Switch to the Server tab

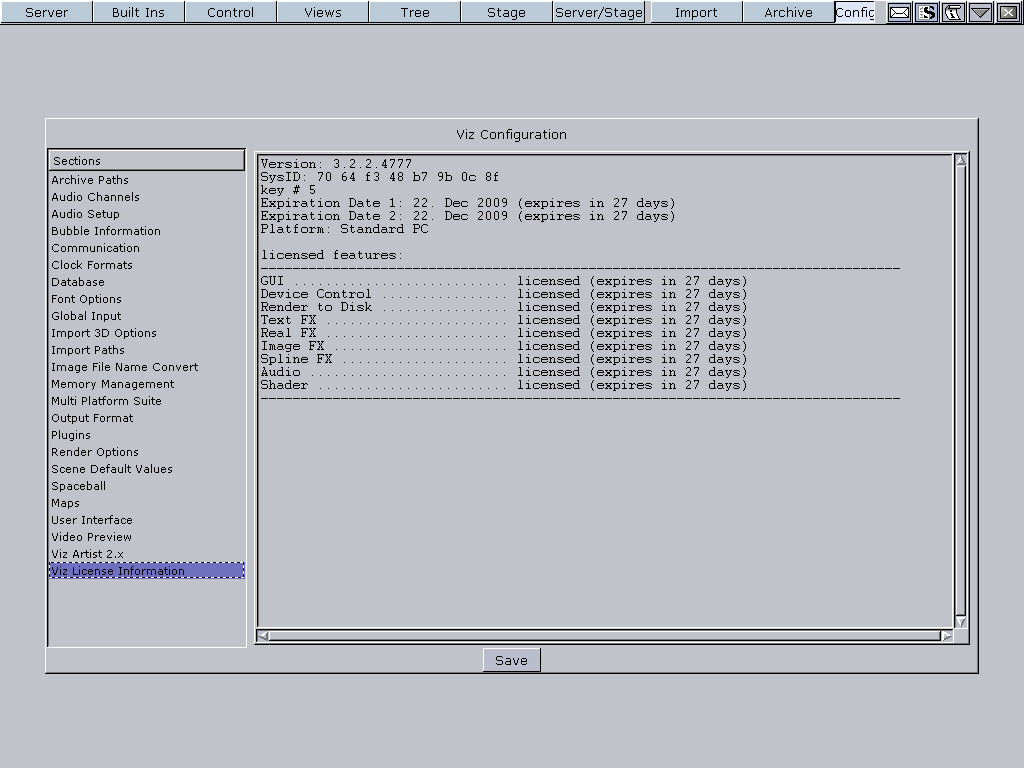click(x=46, y=12)
